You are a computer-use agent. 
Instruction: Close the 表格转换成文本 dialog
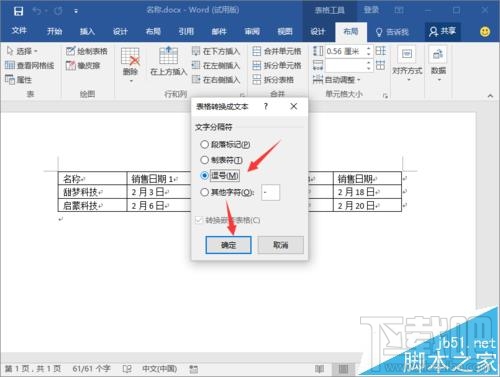coord(294,106)
